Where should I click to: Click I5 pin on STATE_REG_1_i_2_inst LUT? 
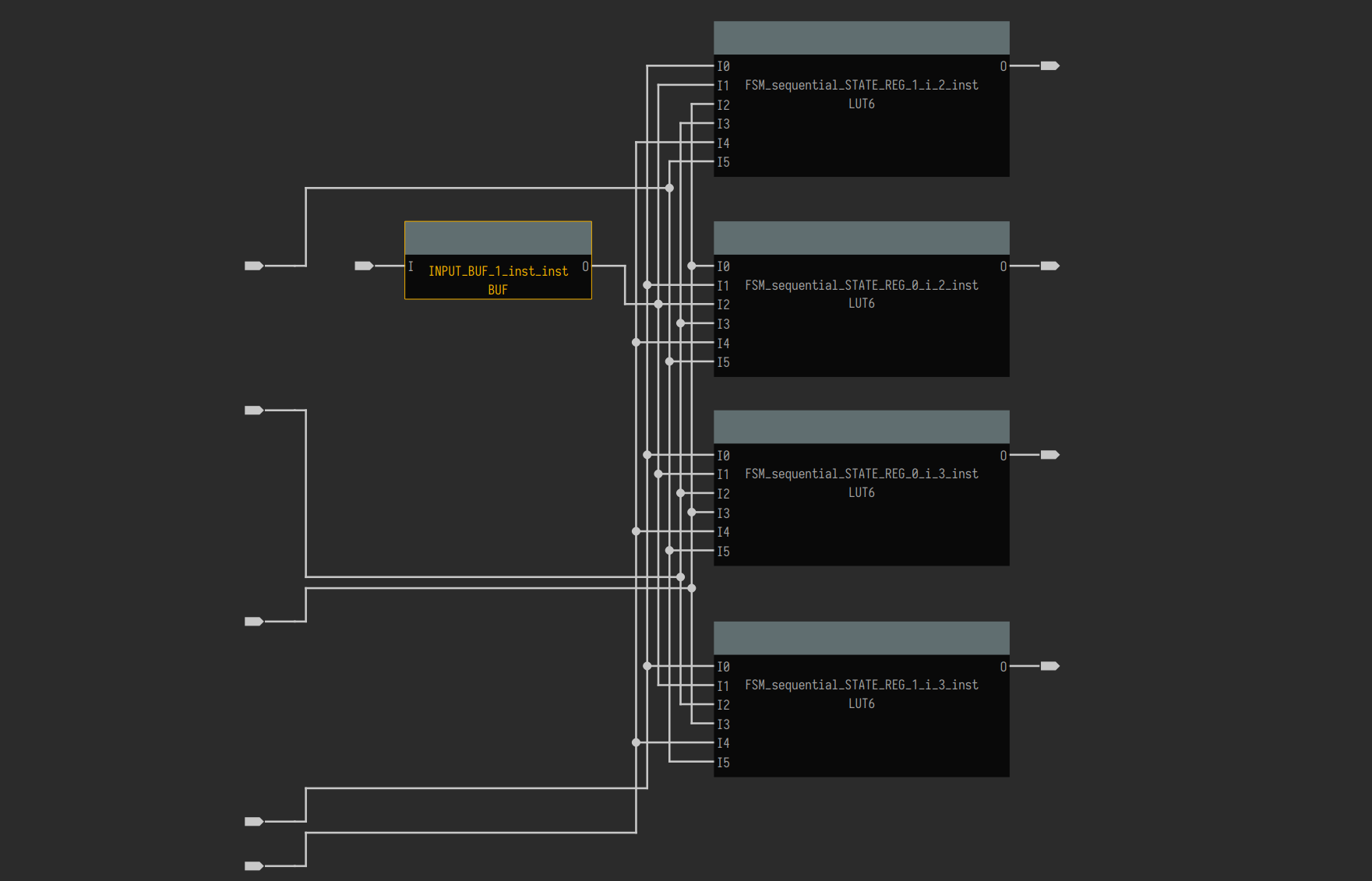coord(723,162)
